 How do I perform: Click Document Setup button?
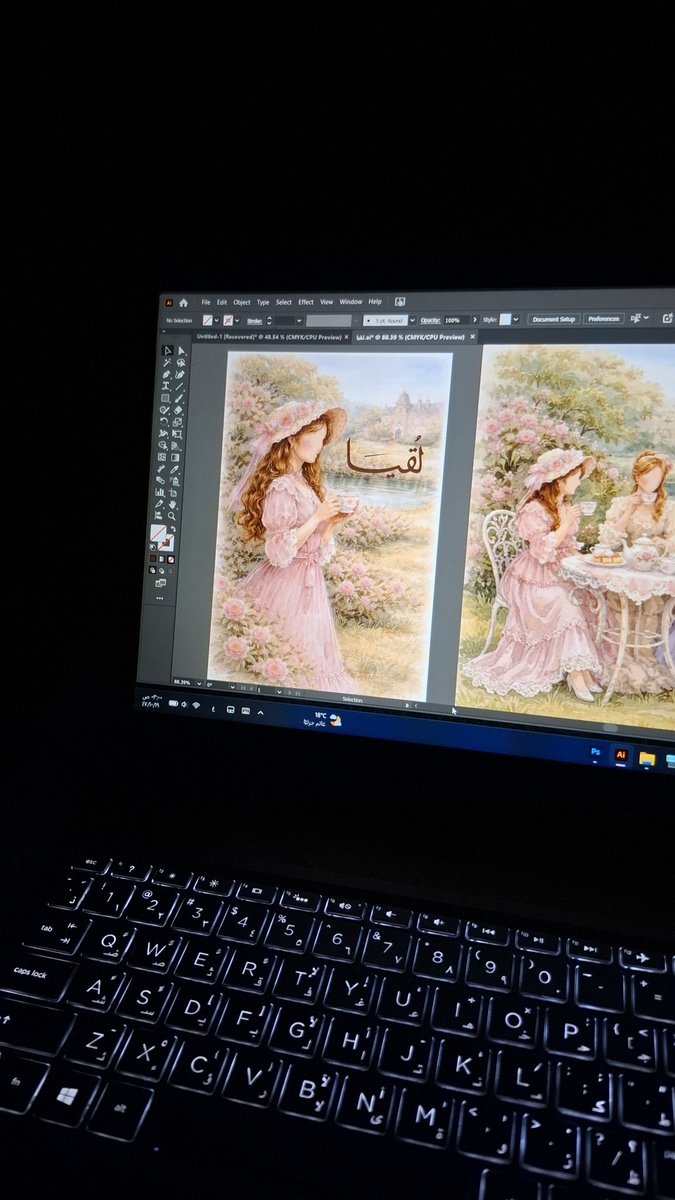(x=553, y=319)
